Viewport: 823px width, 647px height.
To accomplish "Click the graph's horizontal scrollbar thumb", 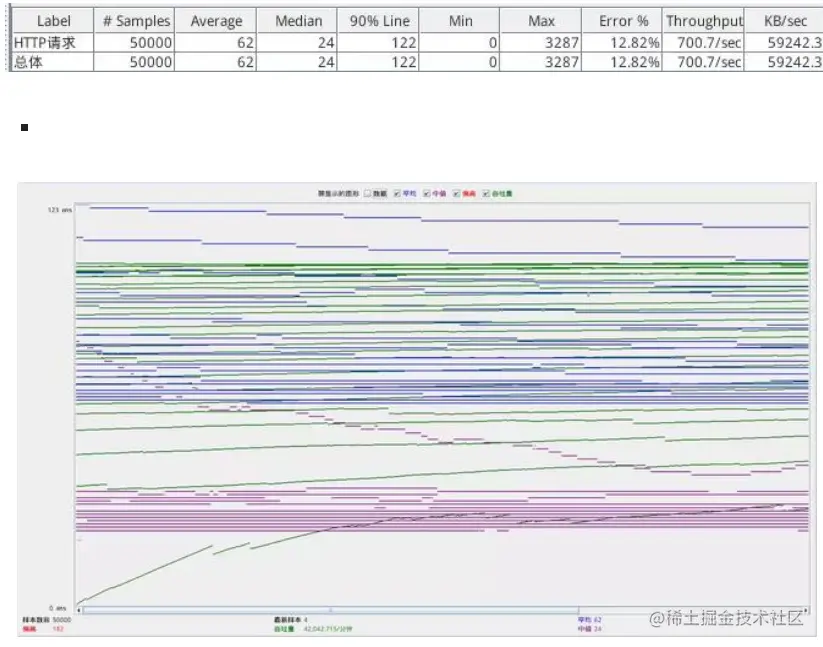I will (x=331, y=610).
